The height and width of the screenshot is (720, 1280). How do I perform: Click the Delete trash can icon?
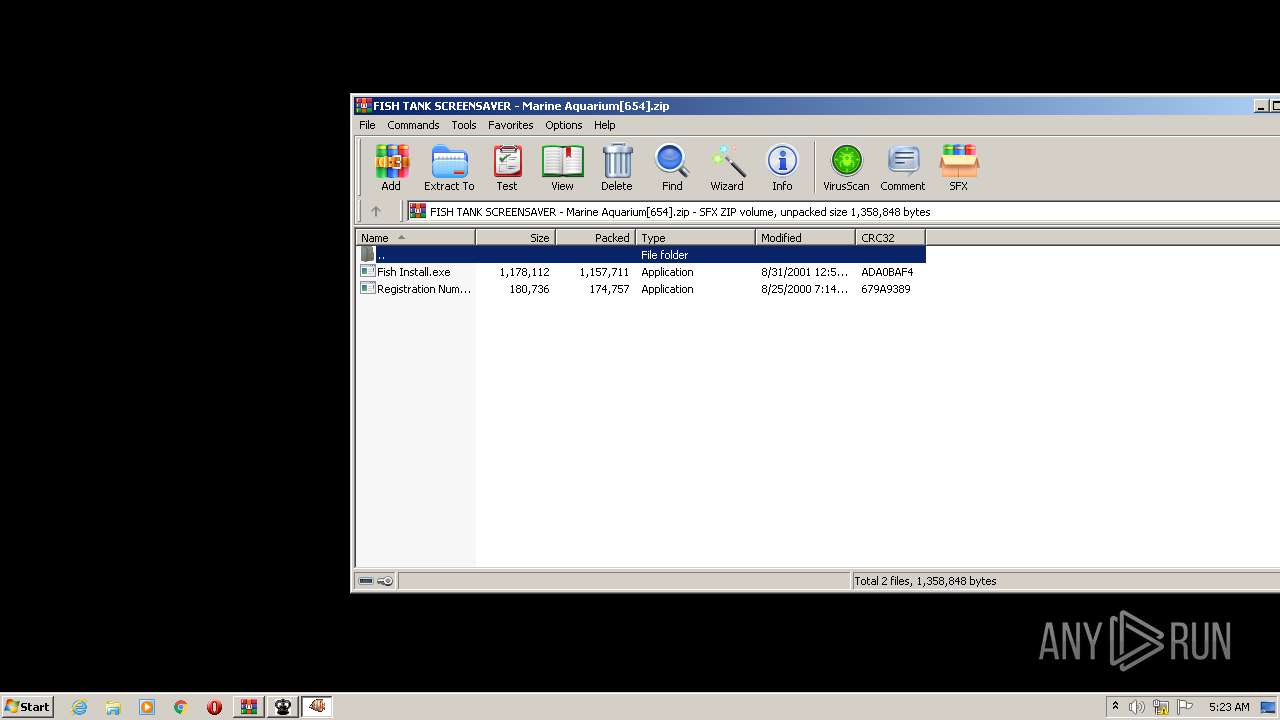(617, 167)
